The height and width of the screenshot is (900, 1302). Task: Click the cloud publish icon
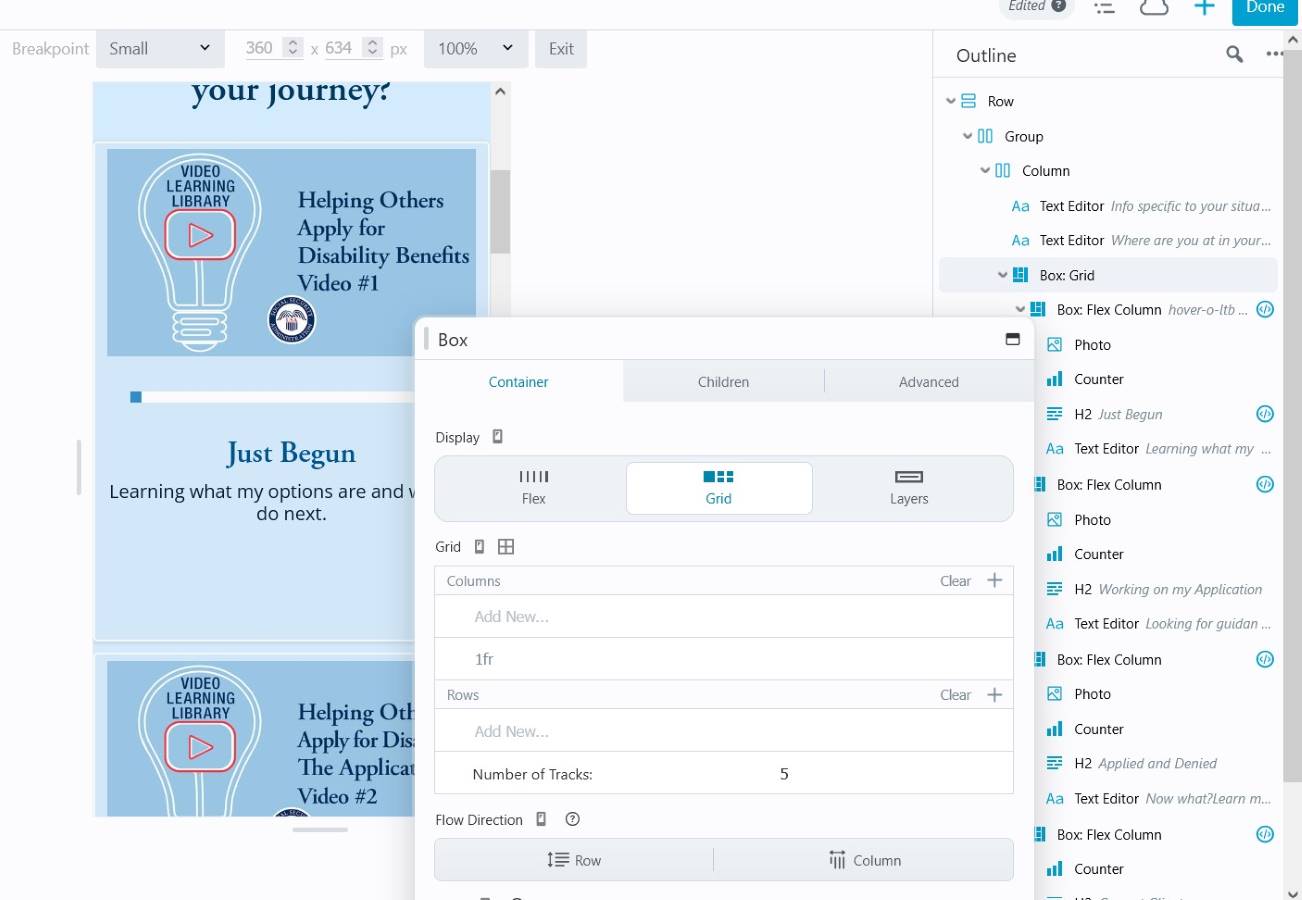pyautogui.click(x=1154, y=7)
